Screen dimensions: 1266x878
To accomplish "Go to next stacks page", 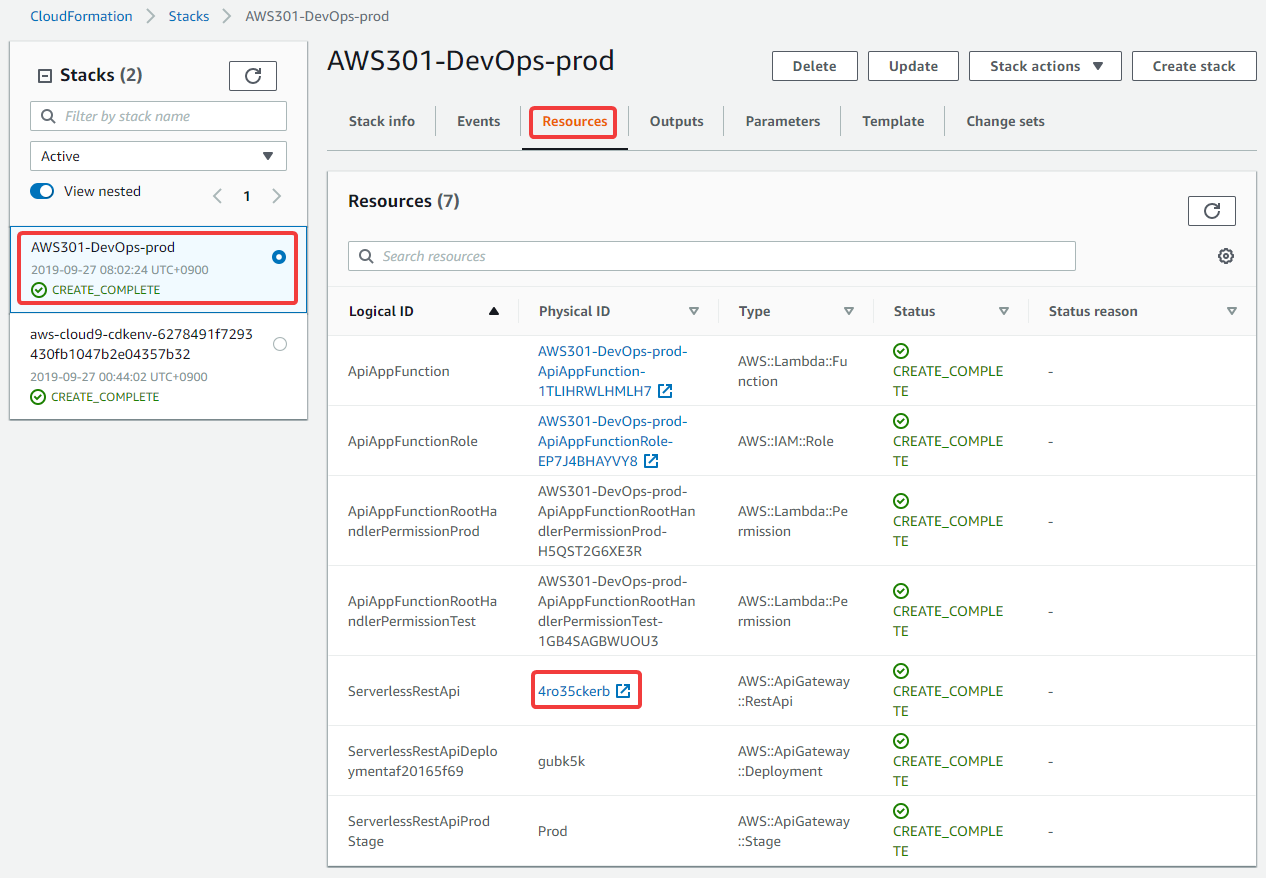I will click(277, 196).
